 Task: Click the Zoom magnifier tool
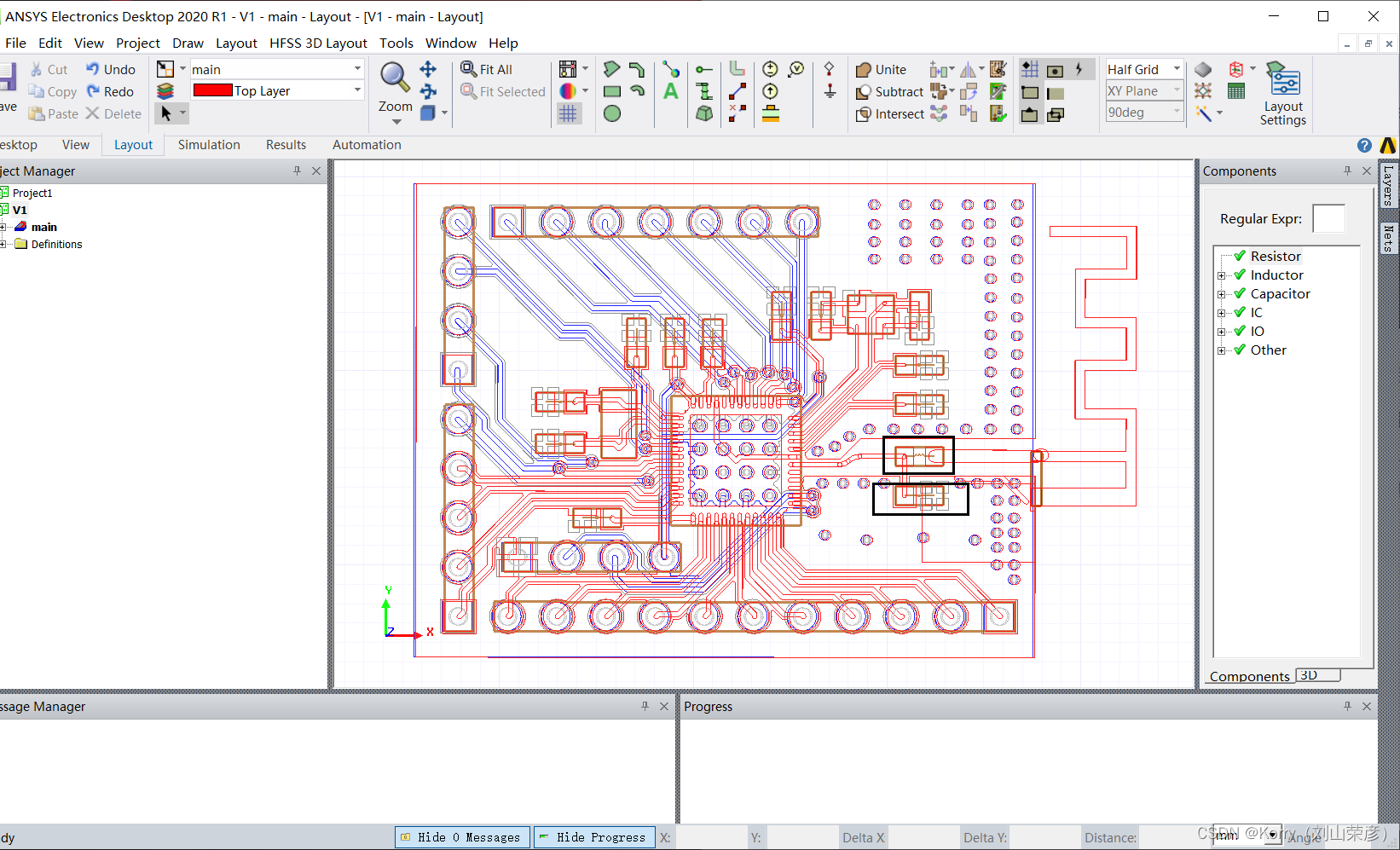coord(394,78)
